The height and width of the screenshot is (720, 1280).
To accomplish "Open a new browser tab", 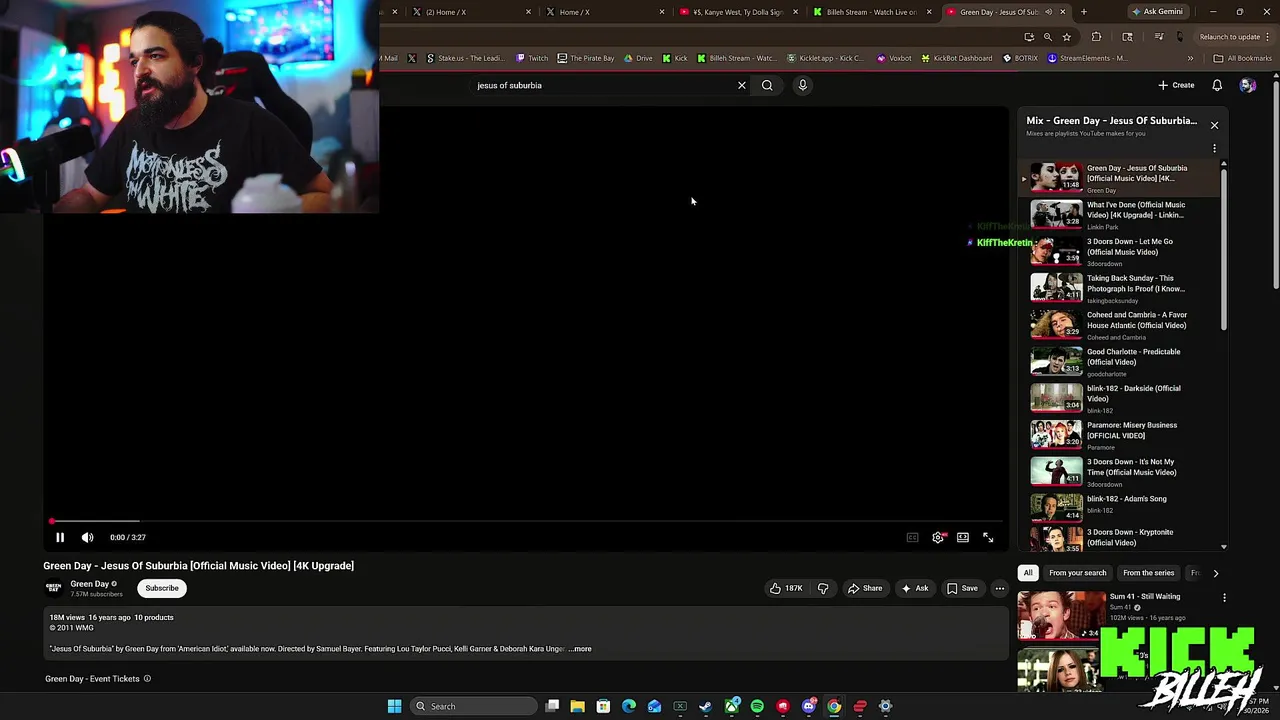I will click(x=1084, y=12).
